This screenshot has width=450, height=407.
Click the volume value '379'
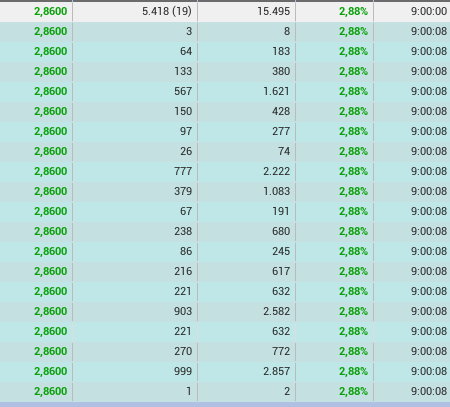pos(183,191)
